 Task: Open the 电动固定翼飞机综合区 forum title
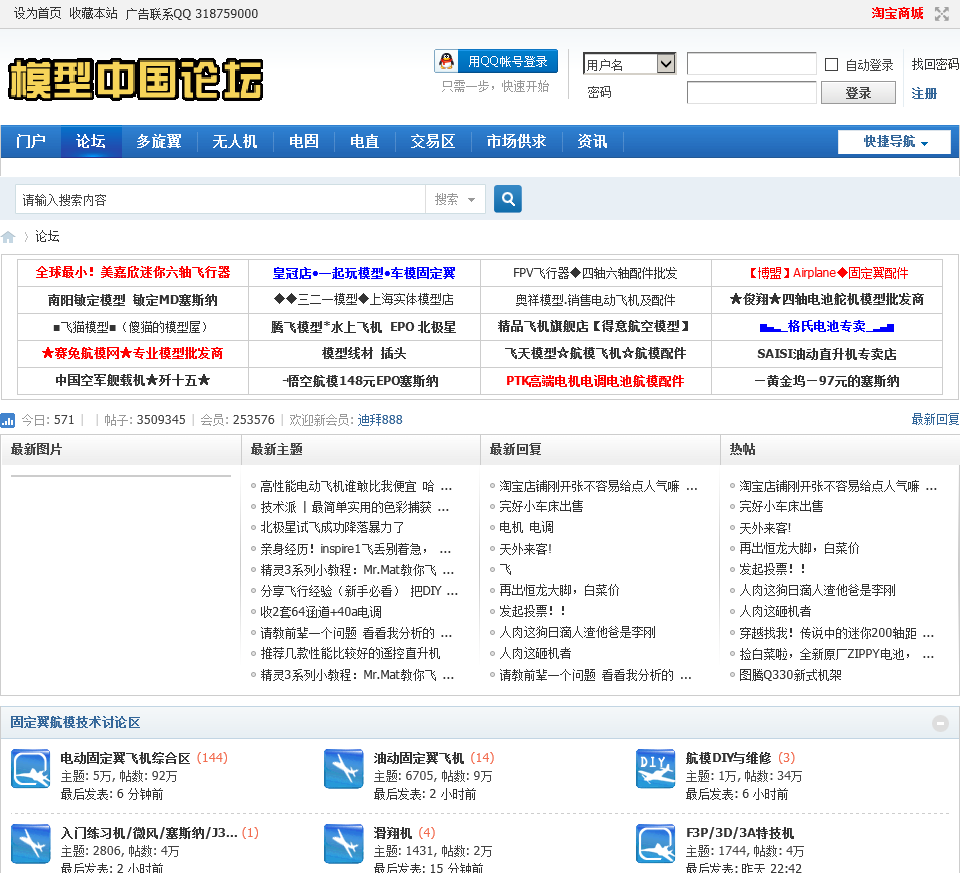(x=126, y=758)
